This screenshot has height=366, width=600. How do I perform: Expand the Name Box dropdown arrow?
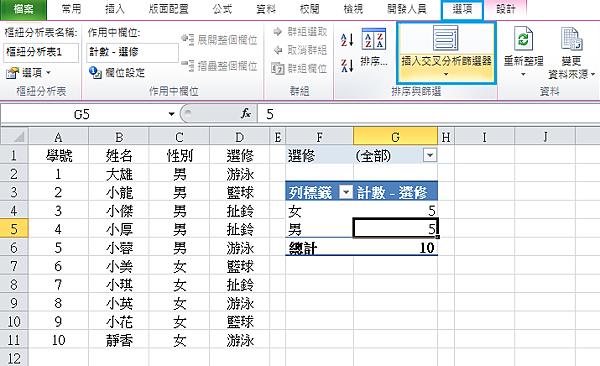point(171,114)
